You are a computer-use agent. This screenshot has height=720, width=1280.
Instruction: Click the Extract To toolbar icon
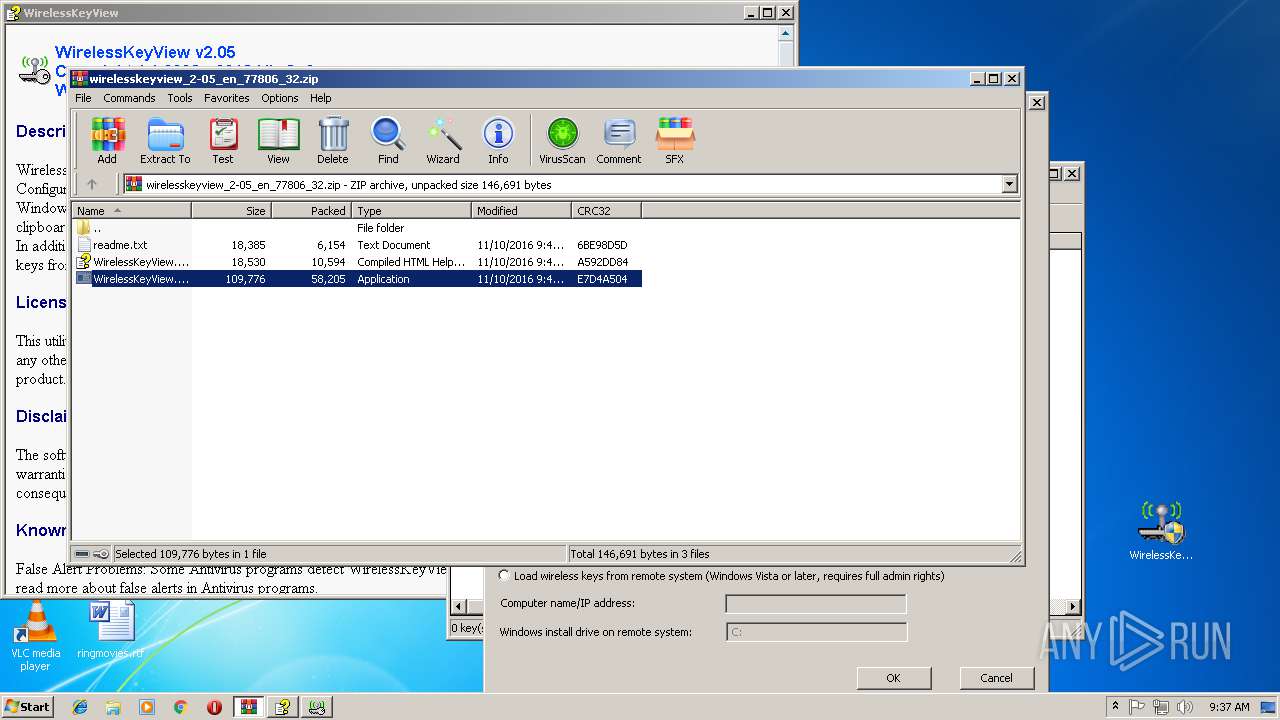[x=165, y=140]
